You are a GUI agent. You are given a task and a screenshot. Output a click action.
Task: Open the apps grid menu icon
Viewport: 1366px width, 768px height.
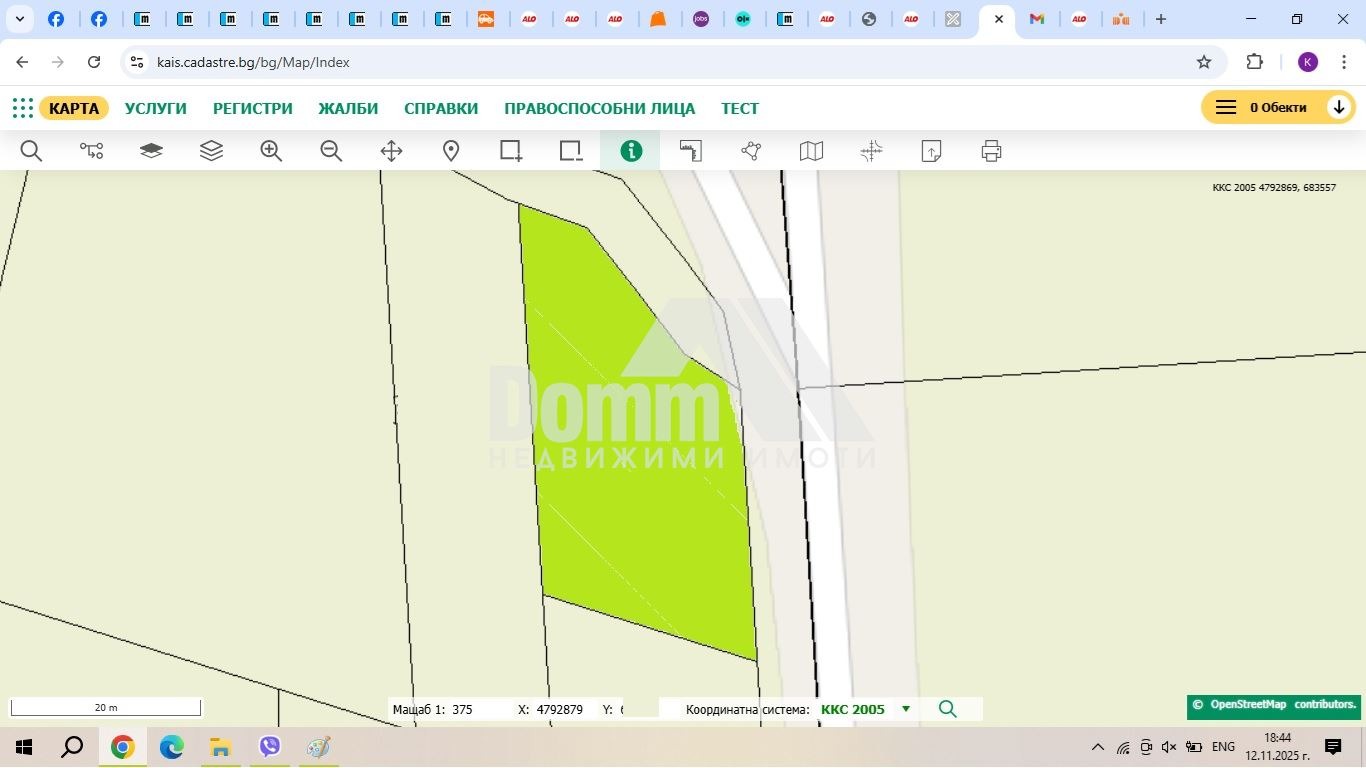pyautogui.click(x=22, y=108)
